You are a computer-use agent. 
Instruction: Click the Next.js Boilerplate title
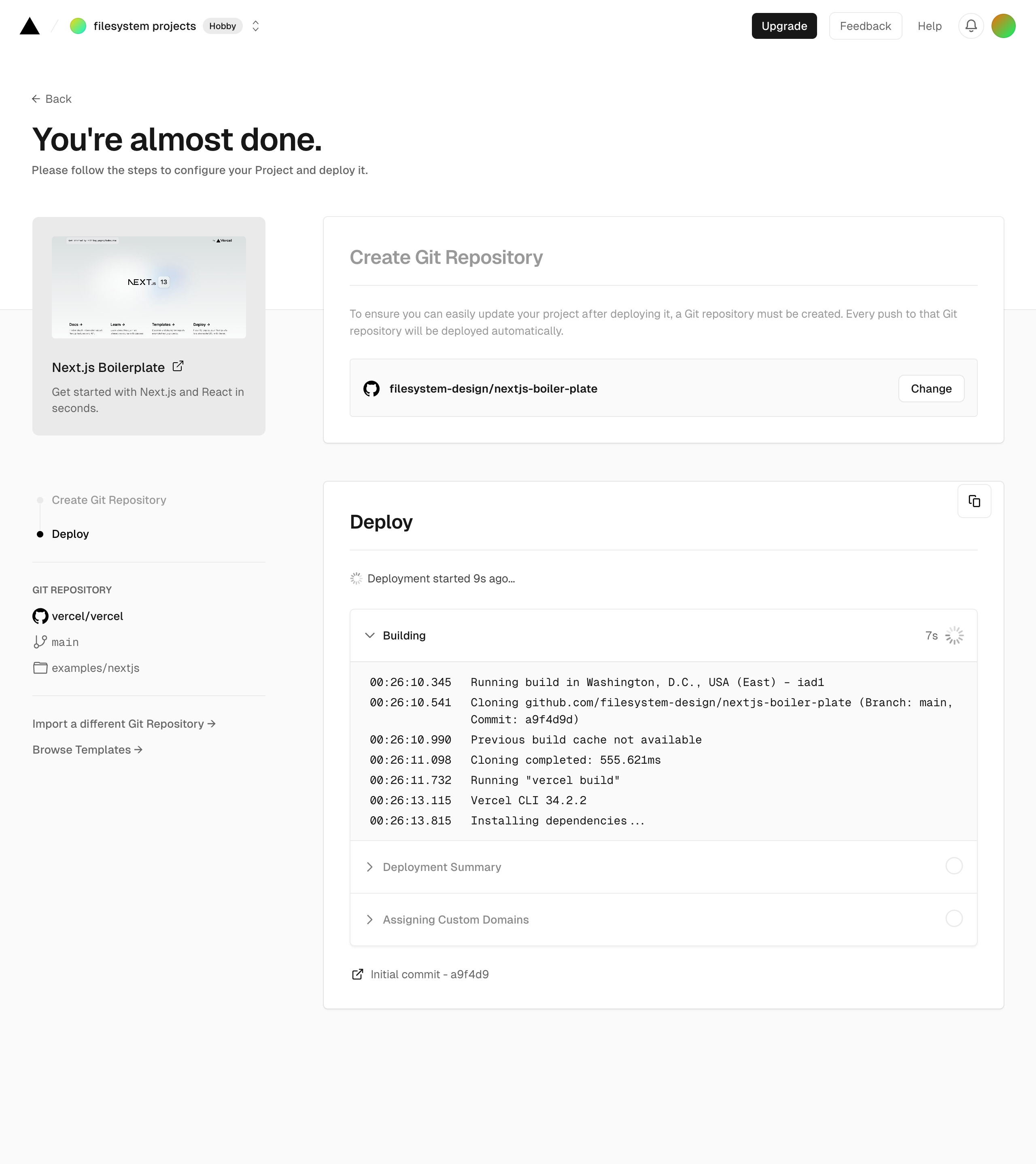coord(108,367)
